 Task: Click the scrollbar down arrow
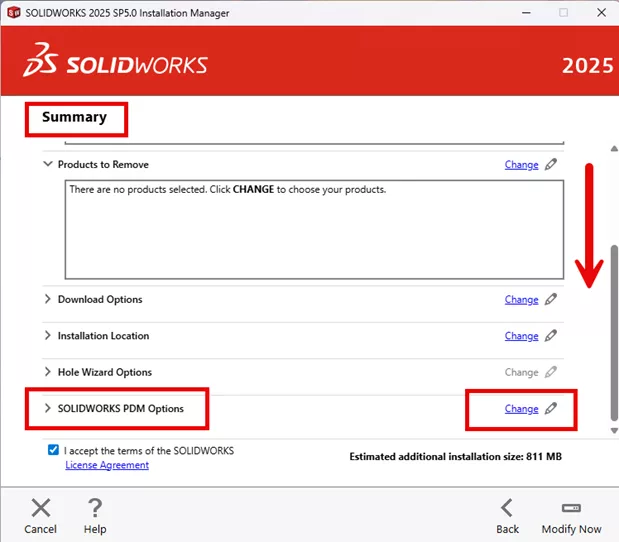pos(614,431)
